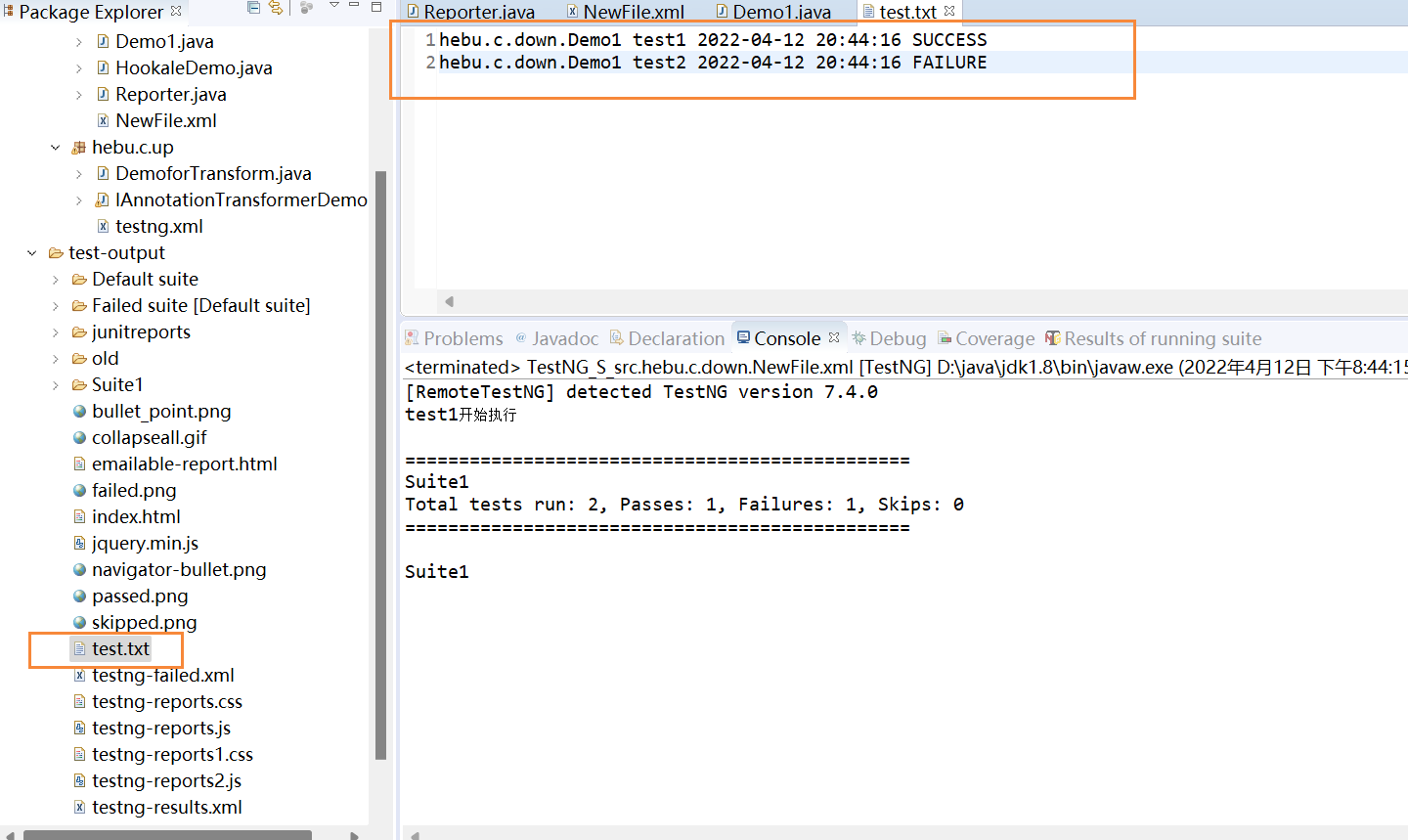Expand Reporter.java tree node arrow
1408x840 pixels.
pyautogui.click(x=79, y=95)
